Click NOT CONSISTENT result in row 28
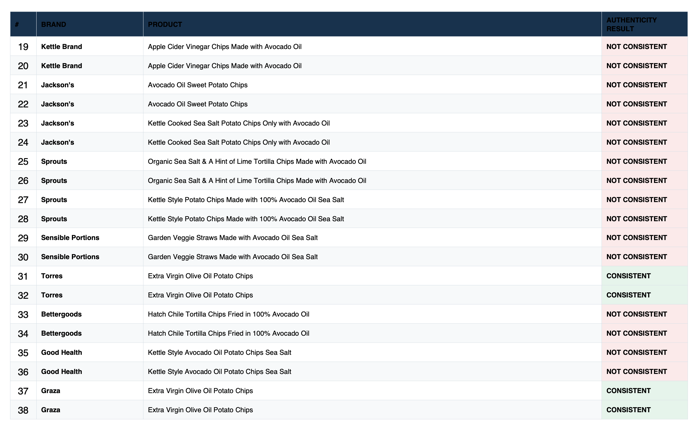Image resolution: width=700 pixels, height=429 pixels. (x=636, y=219)
